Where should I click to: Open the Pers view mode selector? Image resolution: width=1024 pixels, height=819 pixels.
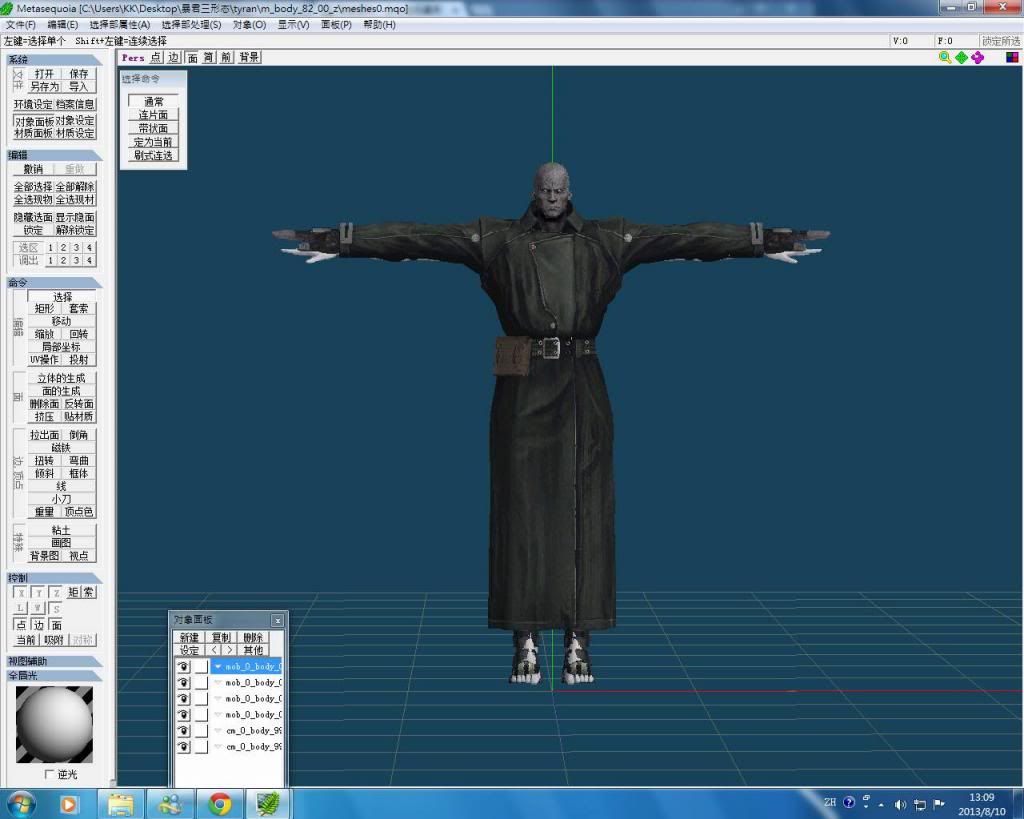(x=133, y=57)
